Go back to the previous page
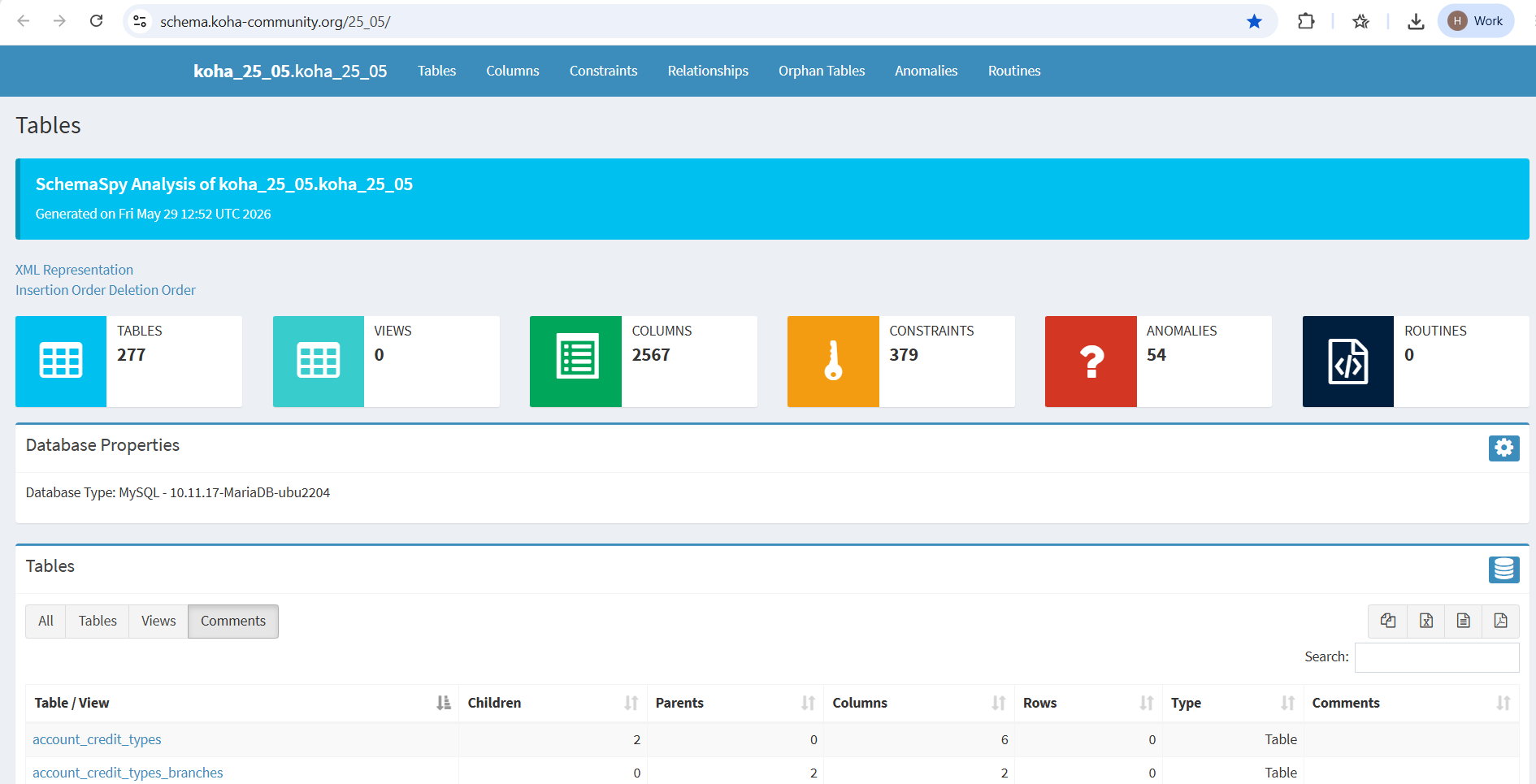This screenshot has width=1536, height=784. 24,21
